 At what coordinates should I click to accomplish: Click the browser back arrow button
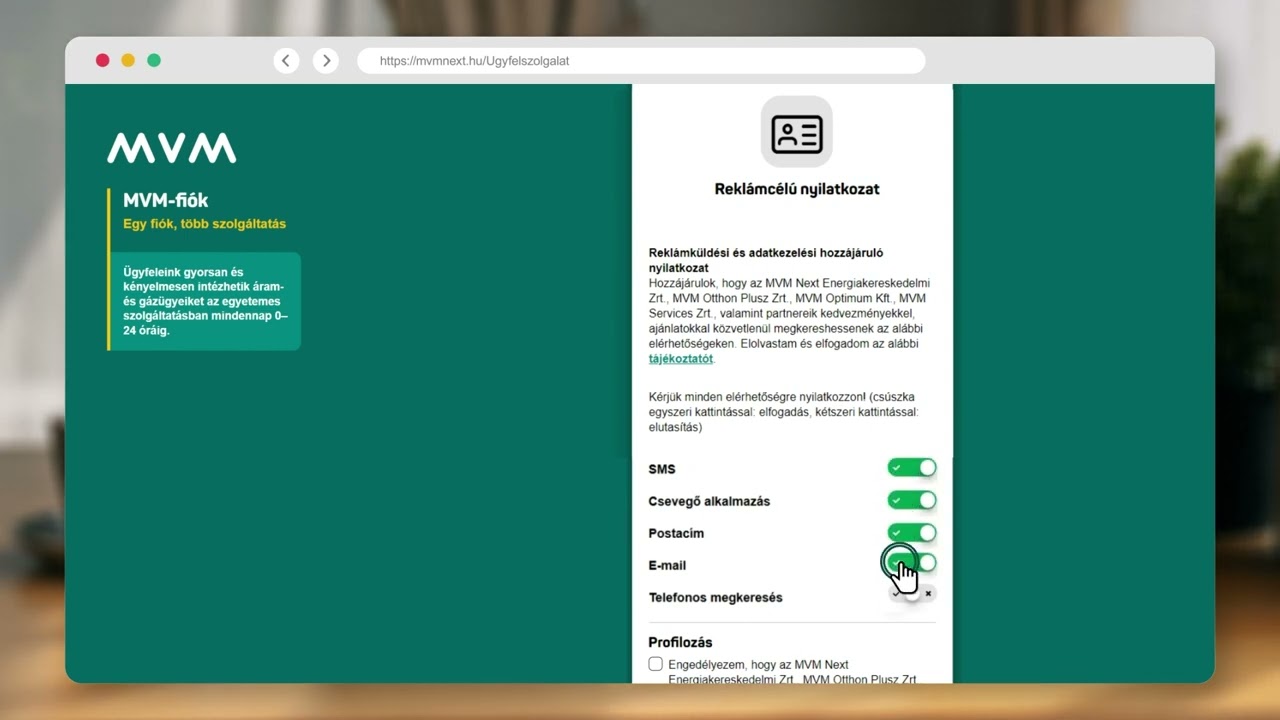point(286,61)
